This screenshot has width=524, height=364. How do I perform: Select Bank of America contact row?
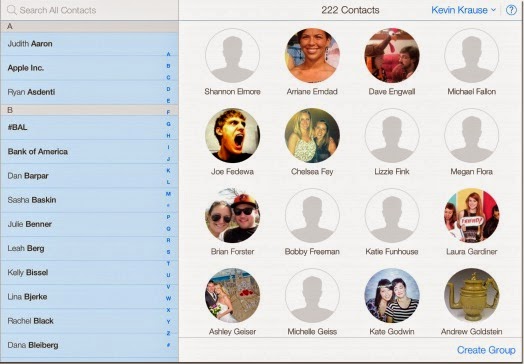(x=89, y=151)
